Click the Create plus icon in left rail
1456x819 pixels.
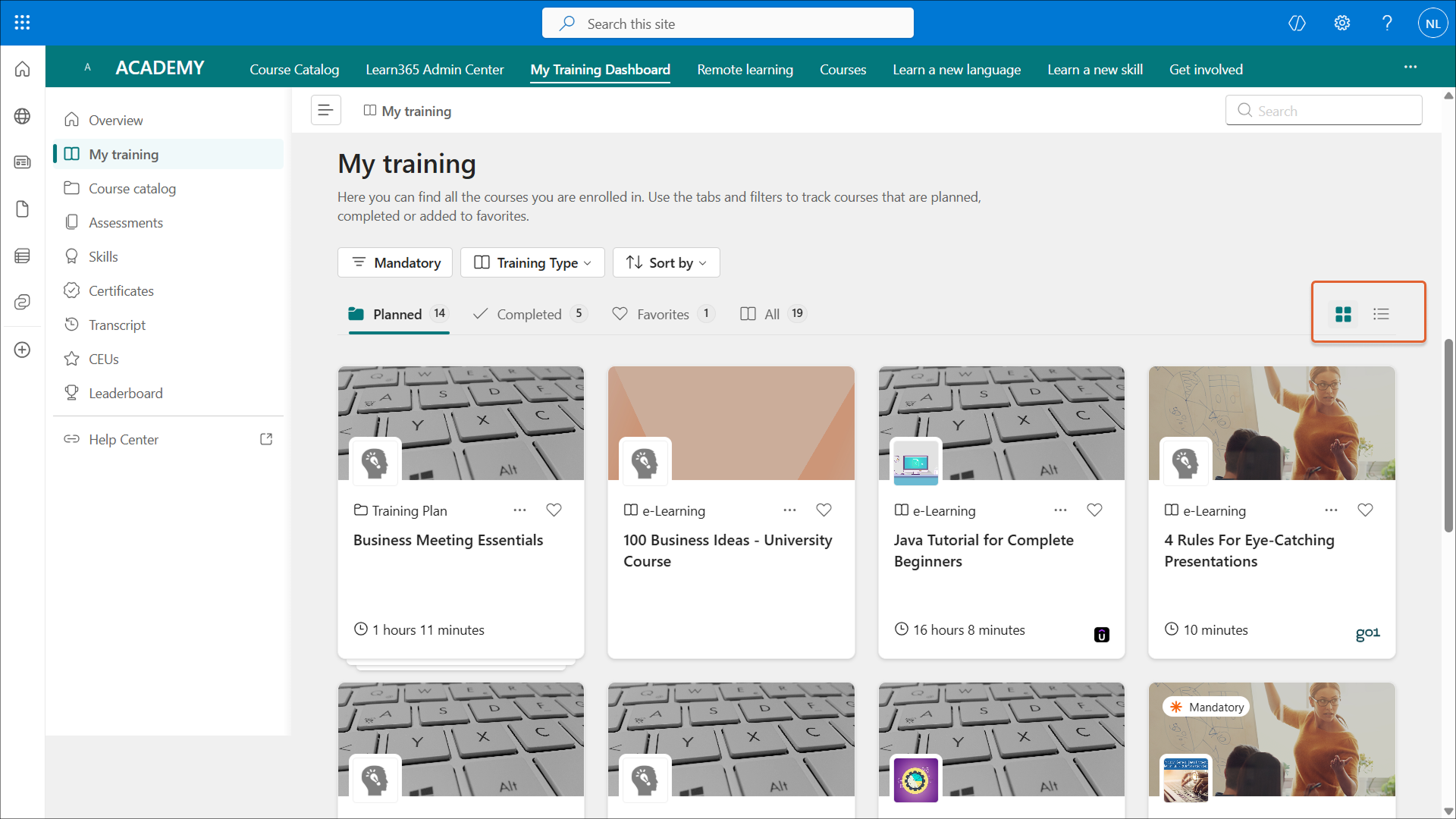pos(22,350)
